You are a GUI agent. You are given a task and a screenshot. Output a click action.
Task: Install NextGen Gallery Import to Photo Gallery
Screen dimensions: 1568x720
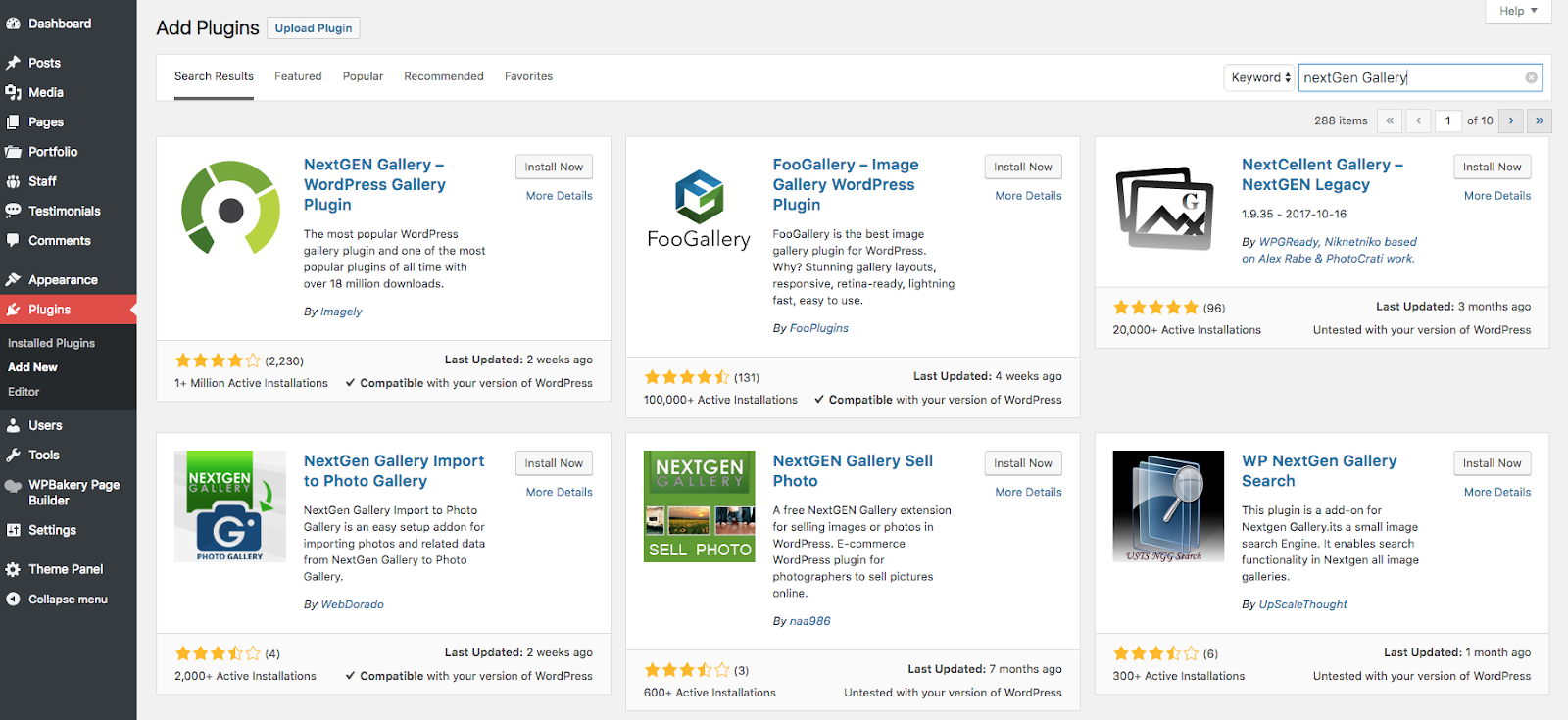[x=554, y=463]
